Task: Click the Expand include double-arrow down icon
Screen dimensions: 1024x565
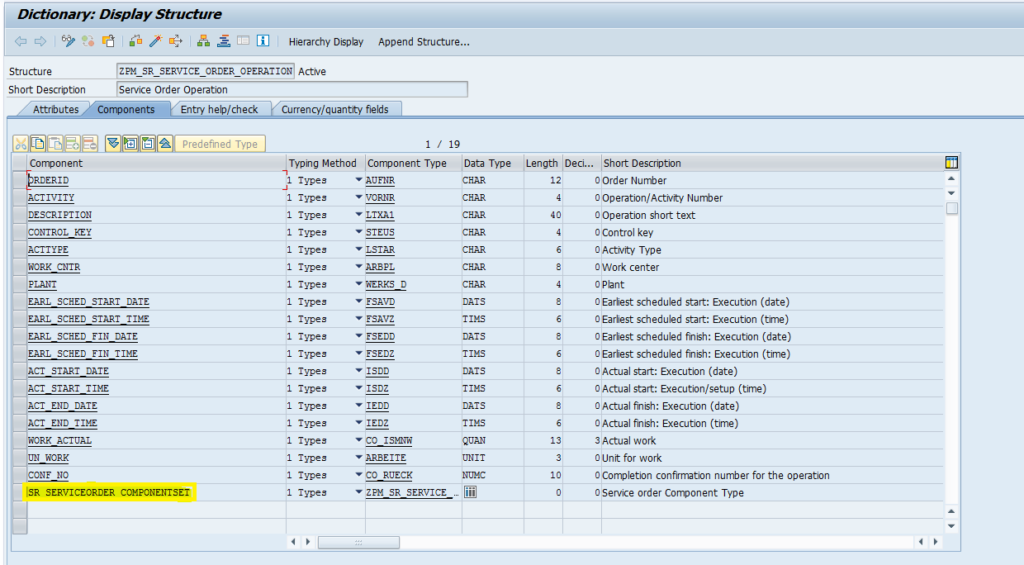Action: tap(113, 144)
